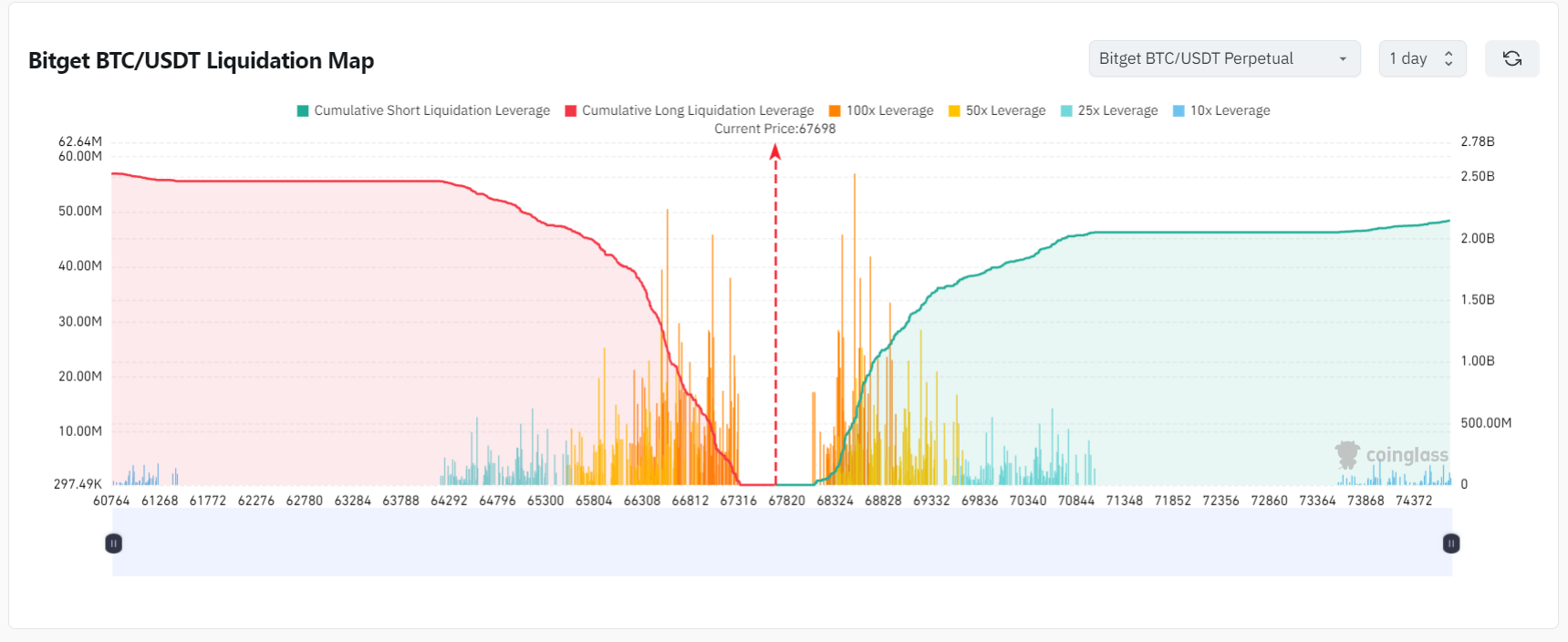Screen dimensions: 1568x642
Task: Open the Bitget BTC/USDT Perpetual dropdown
Action: pos(1224,58)
